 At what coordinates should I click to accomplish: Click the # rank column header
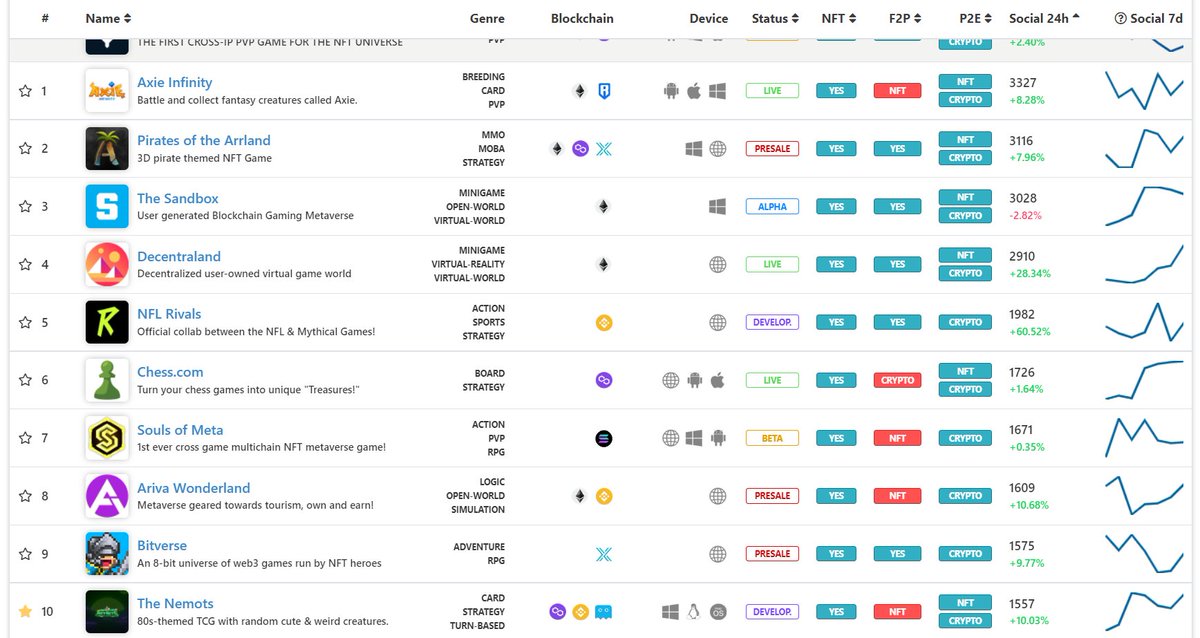coord(45,18)
